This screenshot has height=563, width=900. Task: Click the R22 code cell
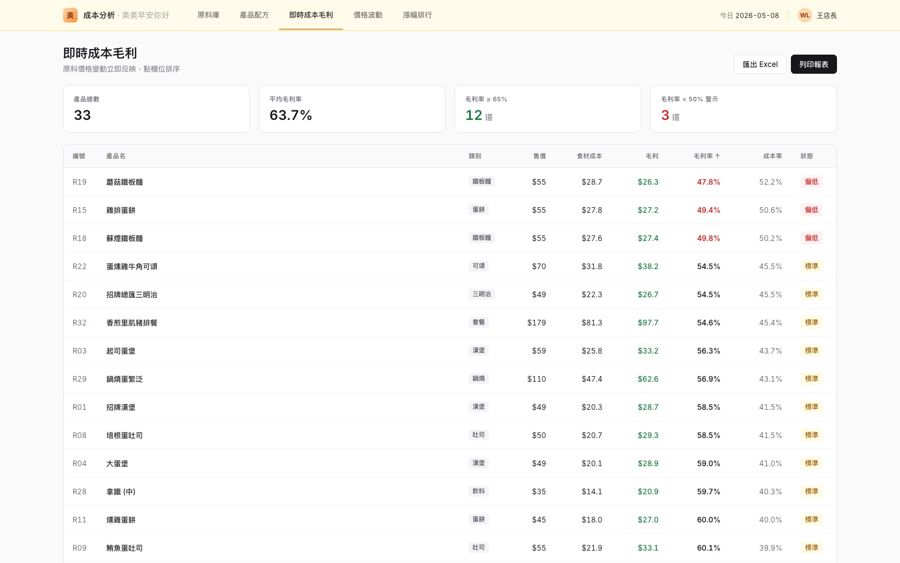click(79, 266)
